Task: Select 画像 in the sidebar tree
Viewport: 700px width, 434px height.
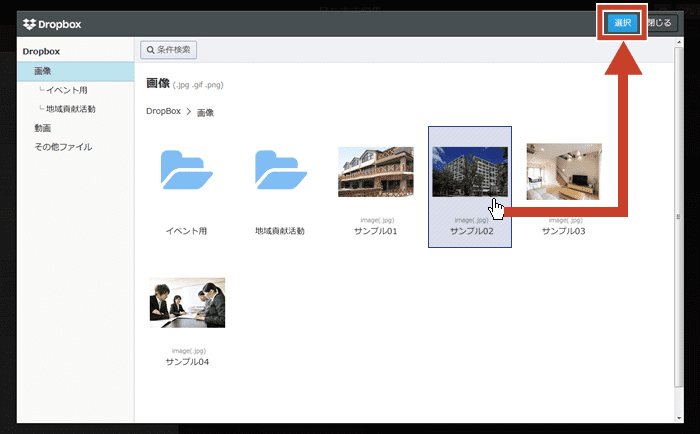Action: [43, 71]
